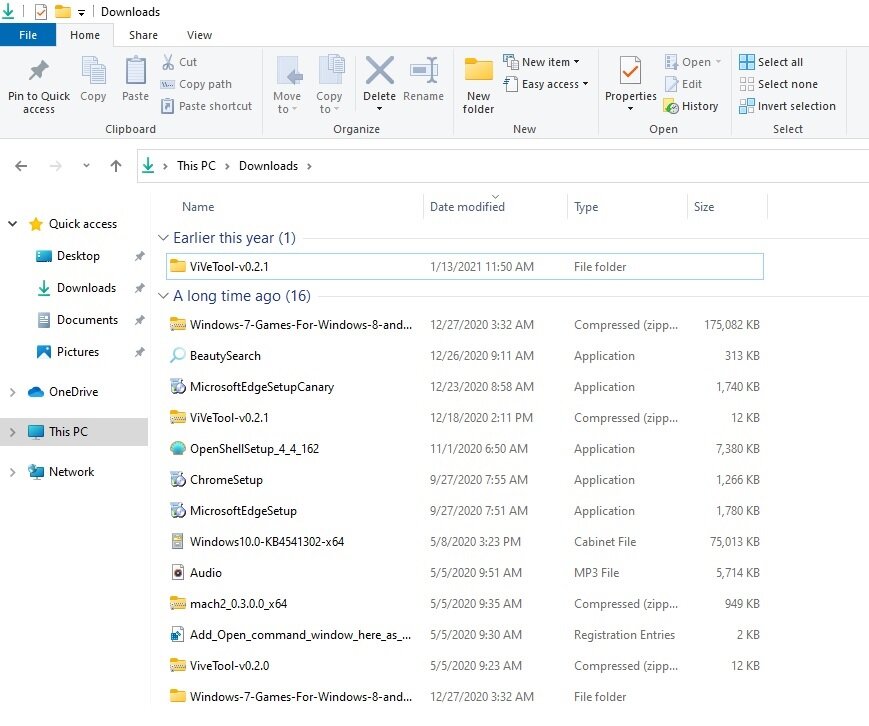Open History in the ribbon
This screenshot has height=726, width=869.
coord(691,106)
